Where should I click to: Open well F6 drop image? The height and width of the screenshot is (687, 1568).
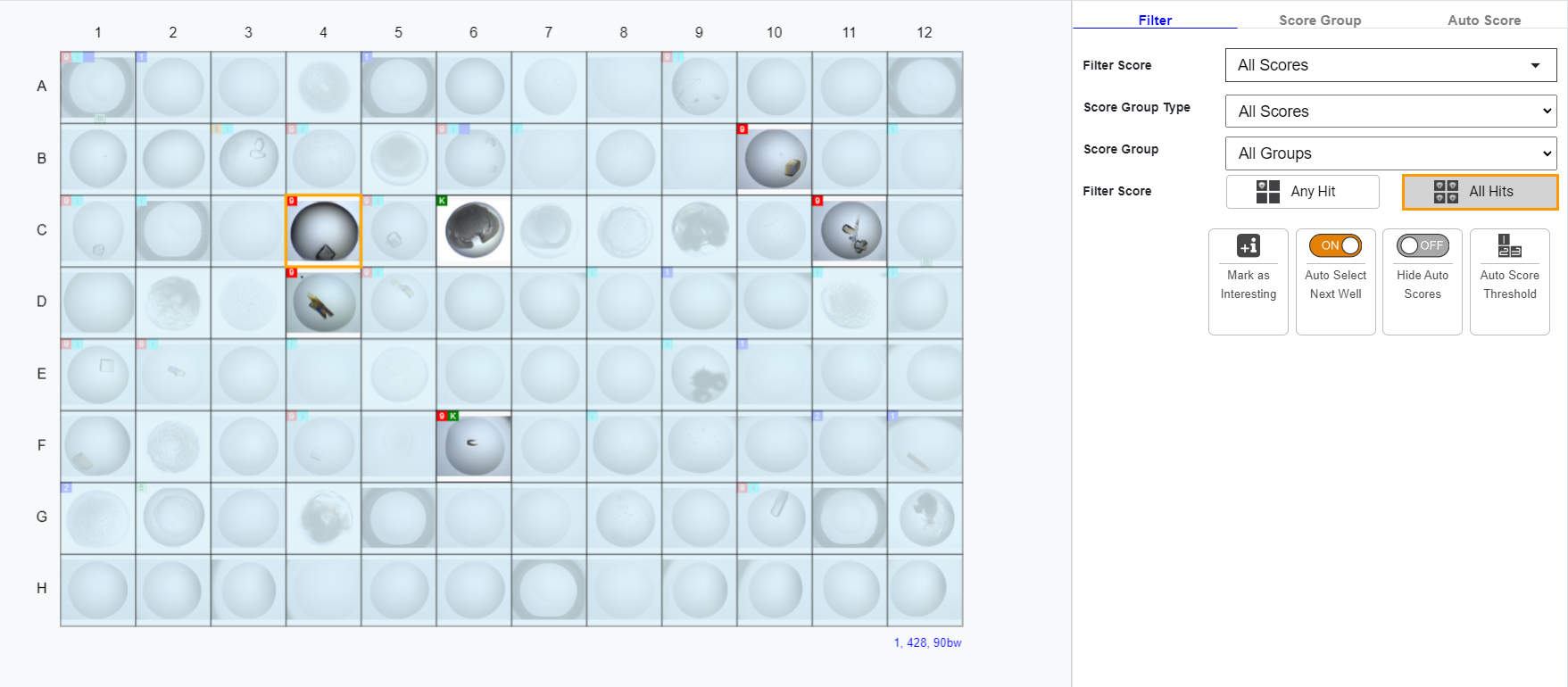point(475,448)
